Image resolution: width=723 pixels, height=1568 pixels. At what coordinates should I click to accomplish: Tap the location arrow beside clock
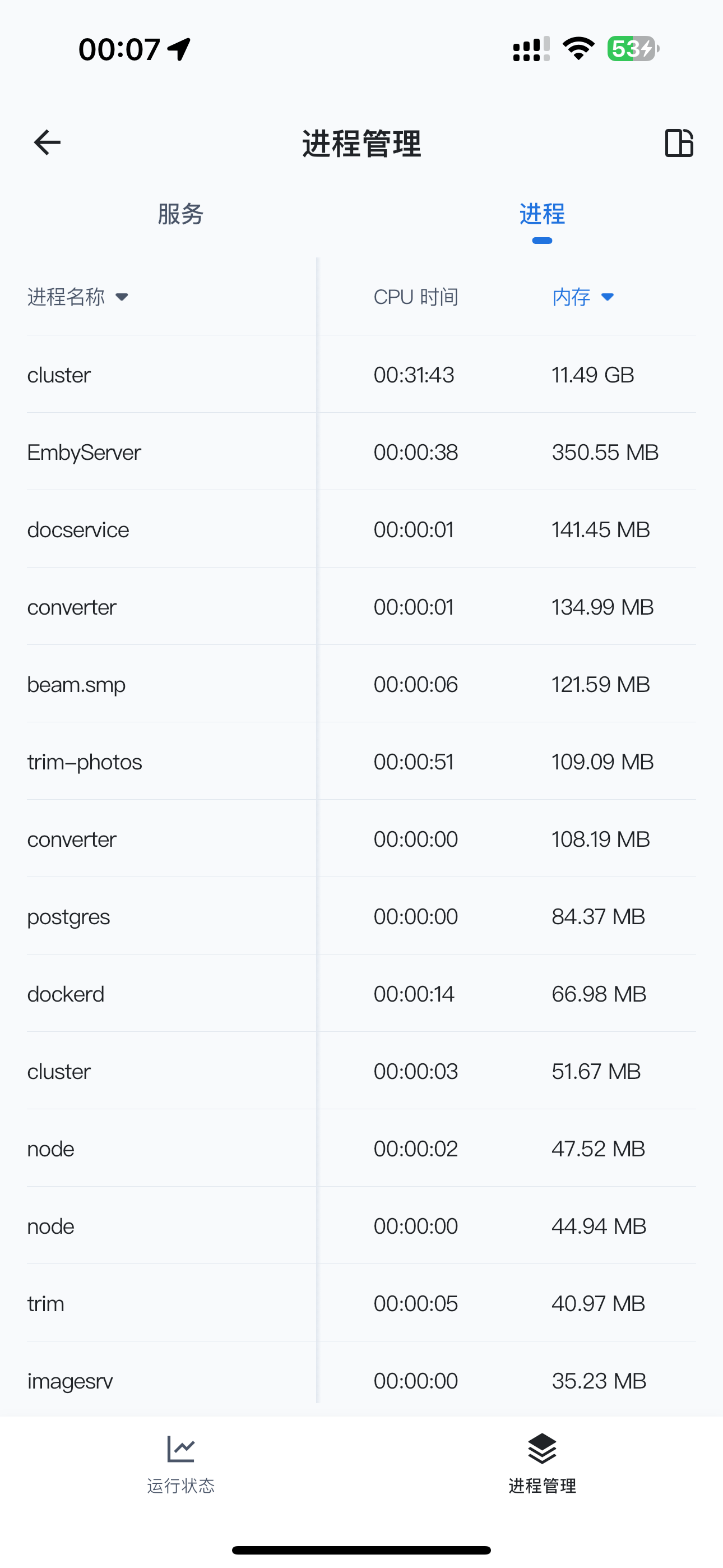tap(179, 49)
